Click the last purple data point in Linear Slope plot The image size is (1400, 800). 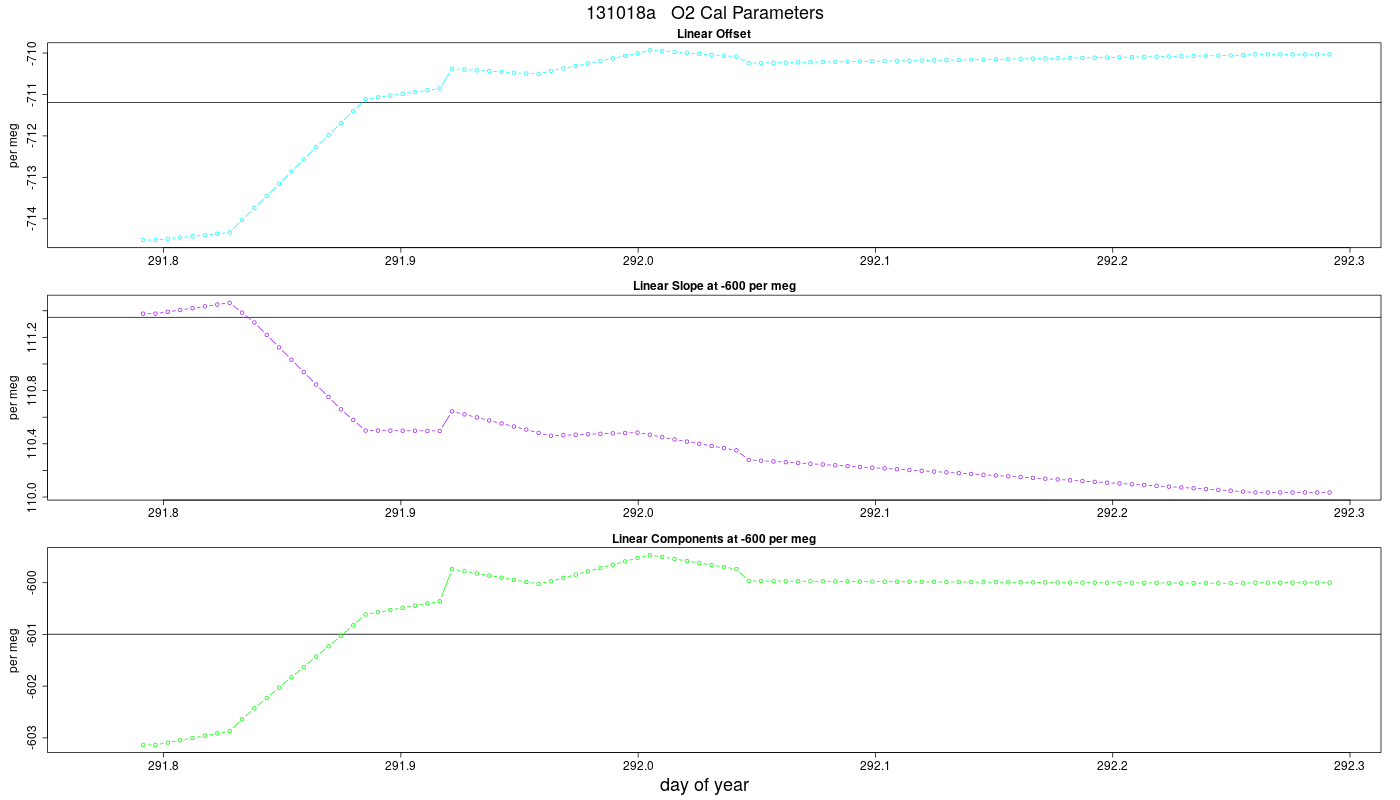[x=1329, y=492]
